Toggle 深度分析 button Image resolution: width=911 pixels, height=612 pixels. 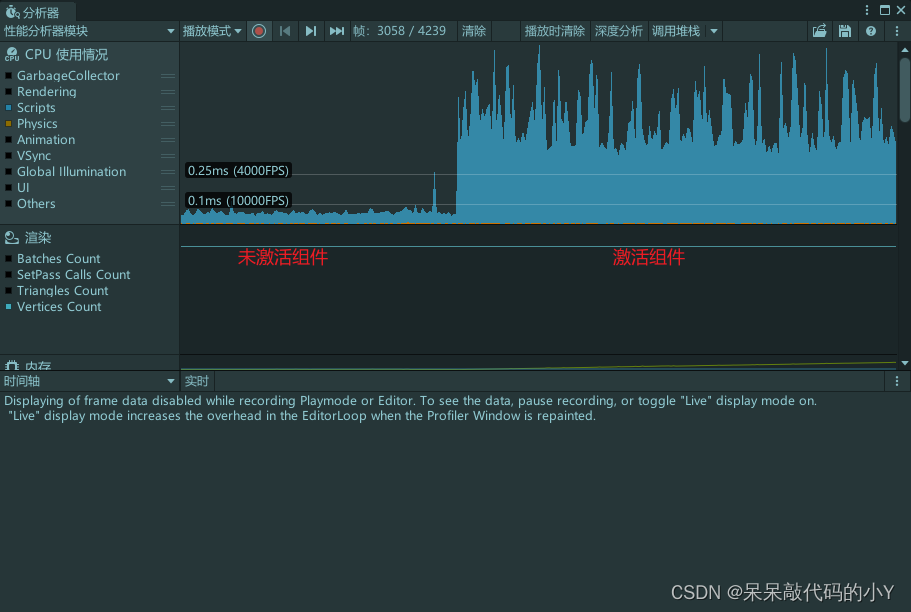(618, 31)
